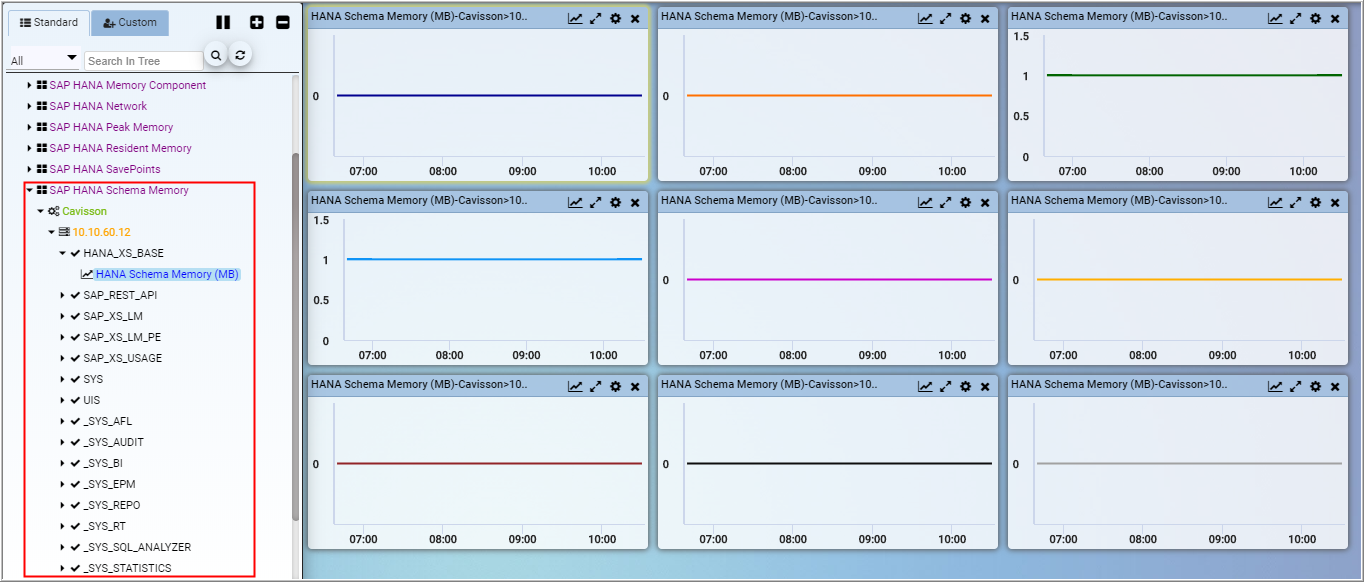
Task: Open chart type icon on light blue line panel
Action: tap(575, 203)
